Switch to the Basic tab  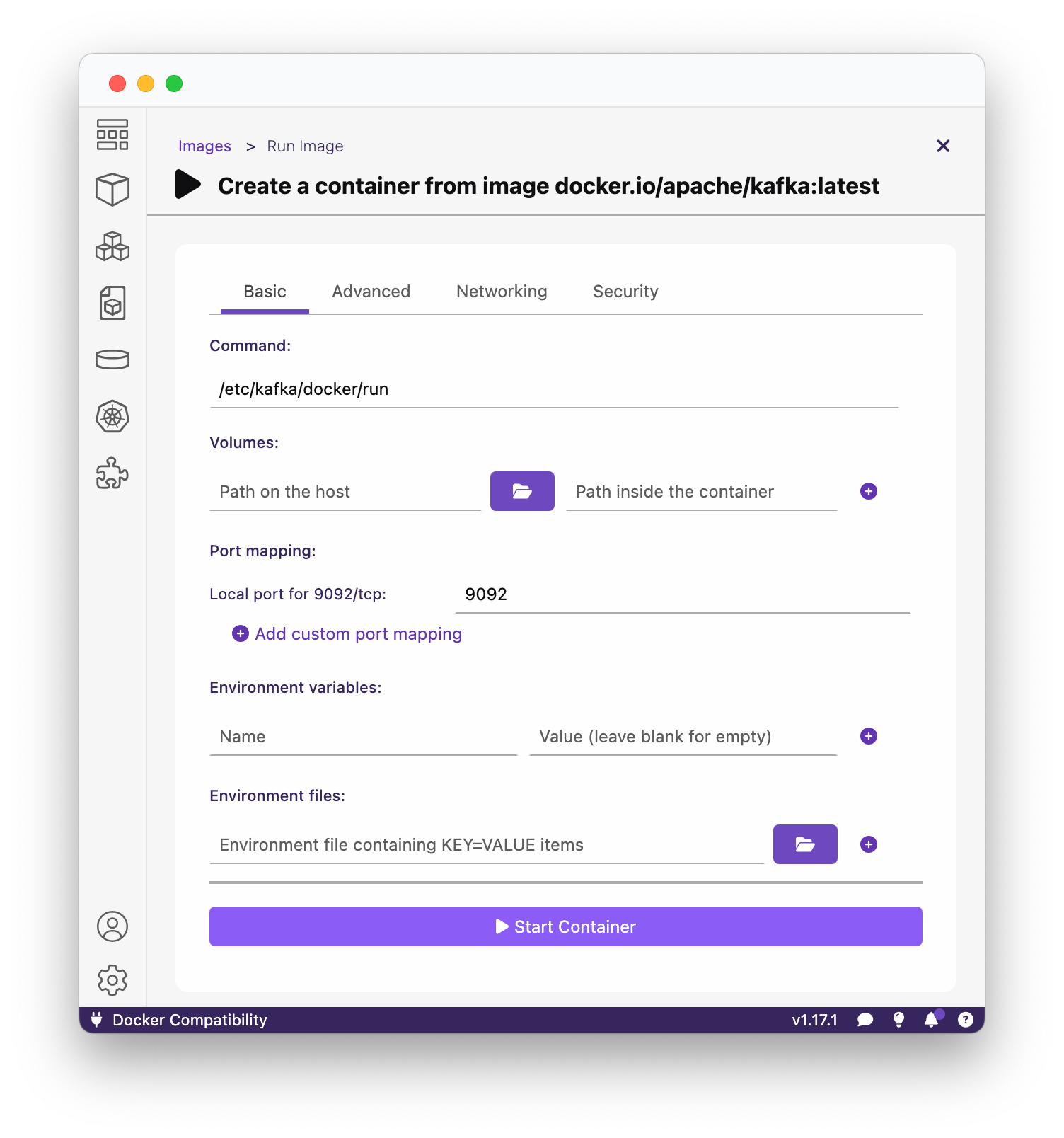[265, 292]
